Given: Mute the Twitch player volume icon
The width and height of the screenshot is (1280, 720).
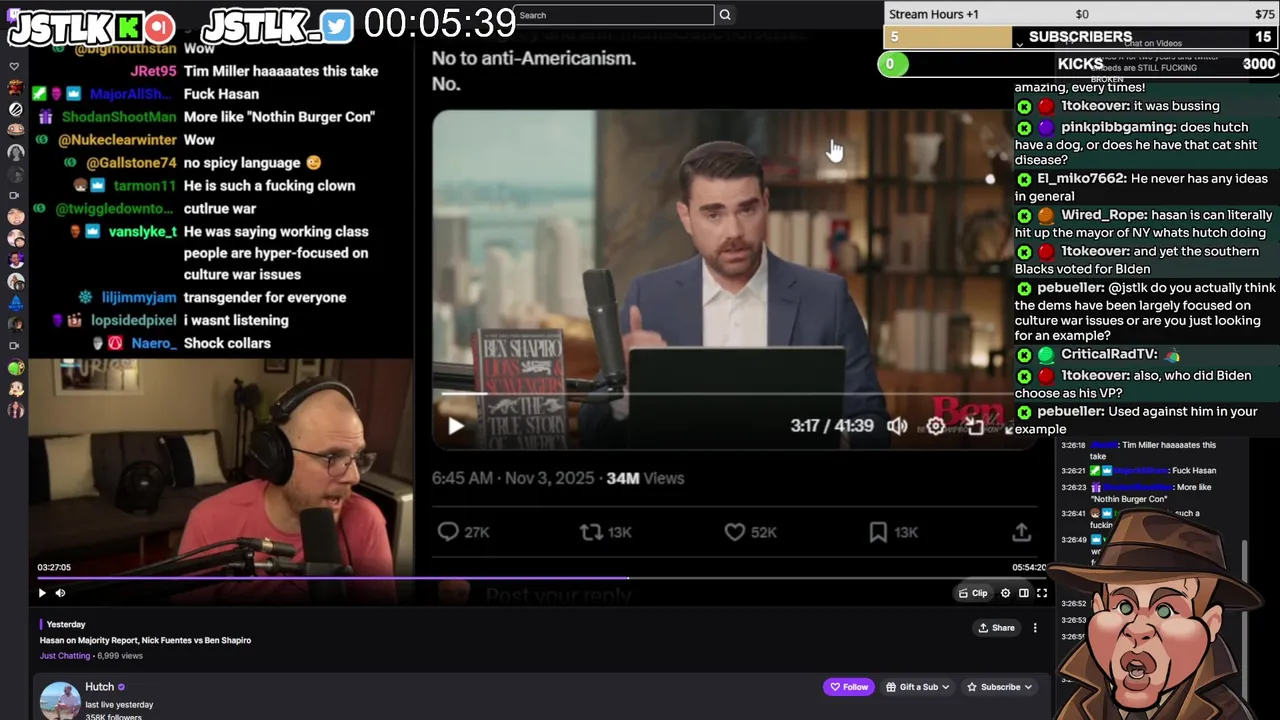Looking at the screenshot, I should [x=60, y=593].
